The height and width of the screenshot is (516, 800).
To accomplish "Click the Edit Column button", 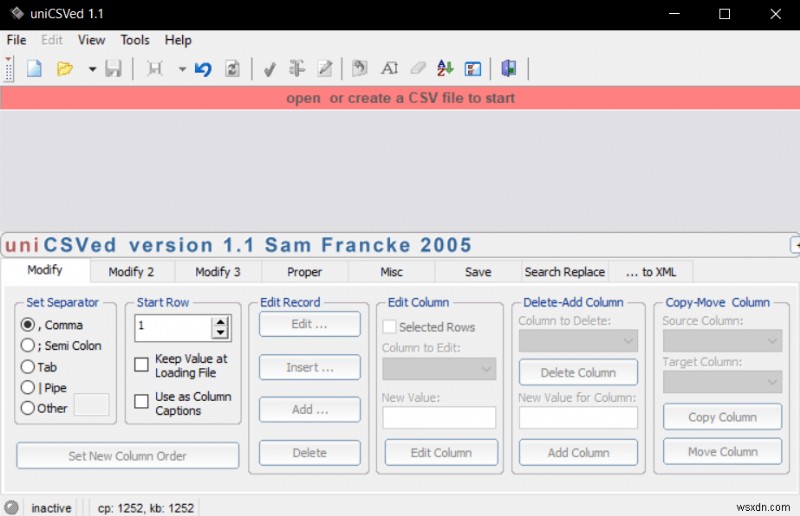I will click(441, 453).
